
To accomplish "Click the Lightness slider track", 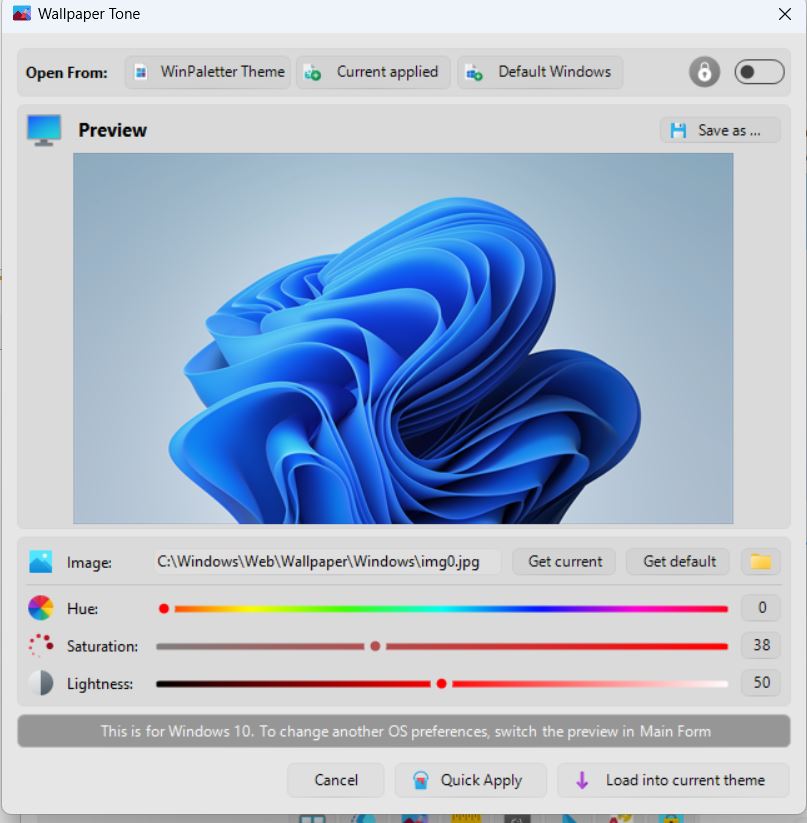I will (x=442, y=684).
